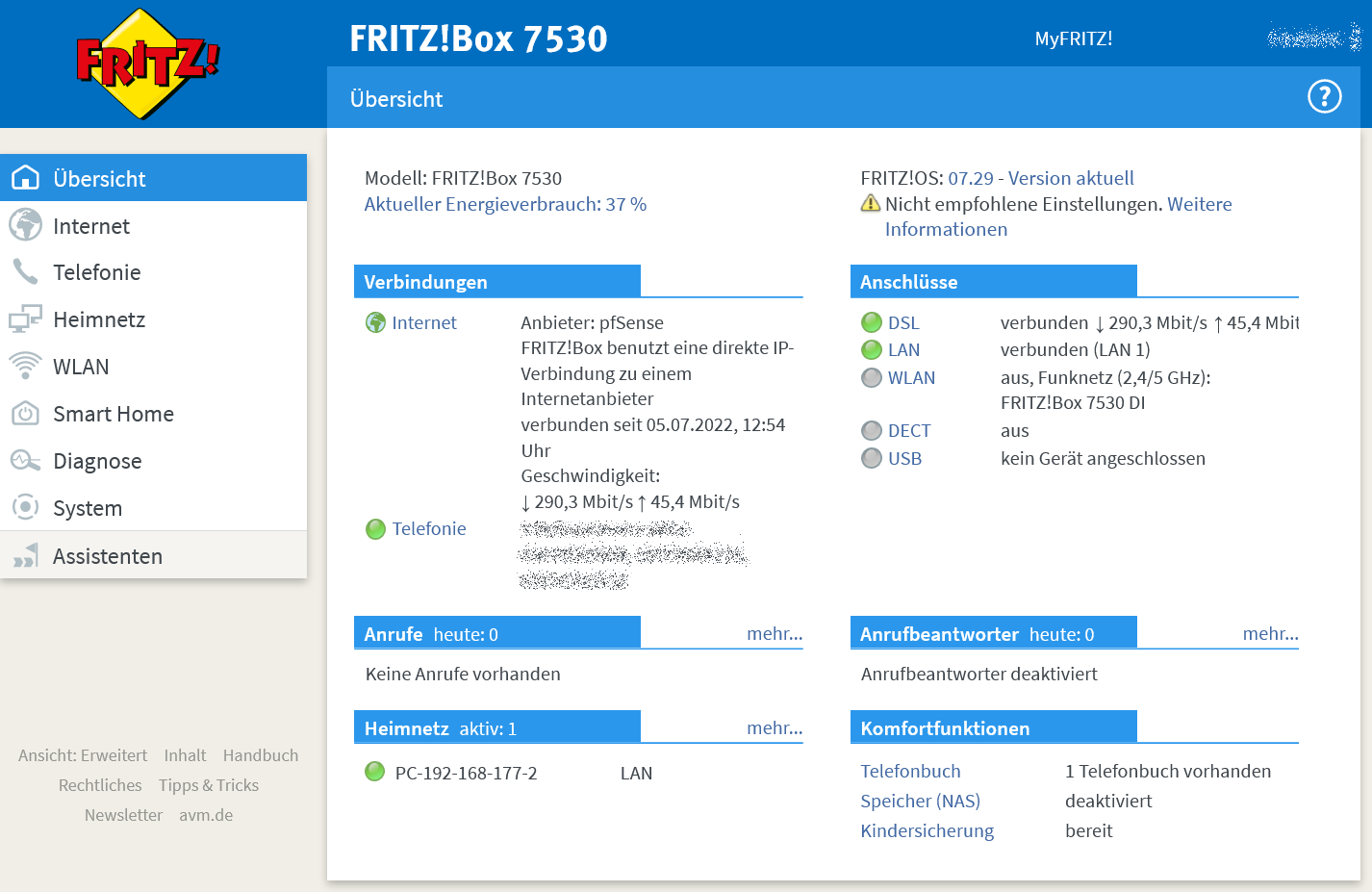This screenshot has height=892, width=1372.
Task: Click the Heimnetz aktiv: 1 heading
Action: click(497, 727)
